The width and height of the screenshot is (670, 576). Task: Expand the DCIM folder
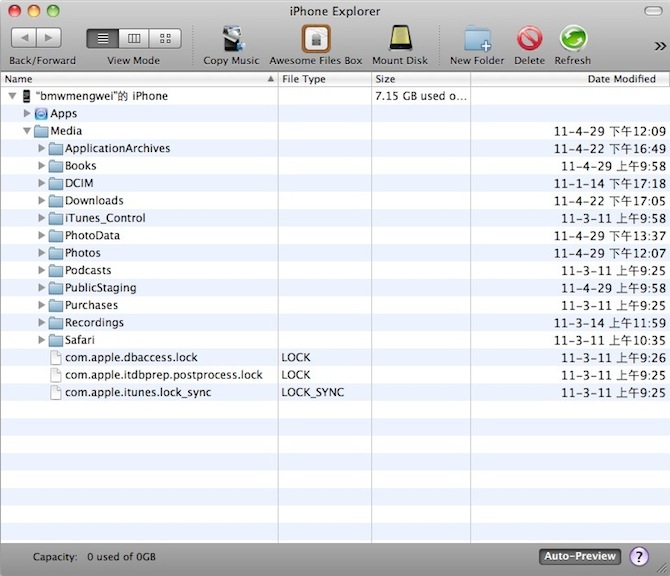pos(41,183)
